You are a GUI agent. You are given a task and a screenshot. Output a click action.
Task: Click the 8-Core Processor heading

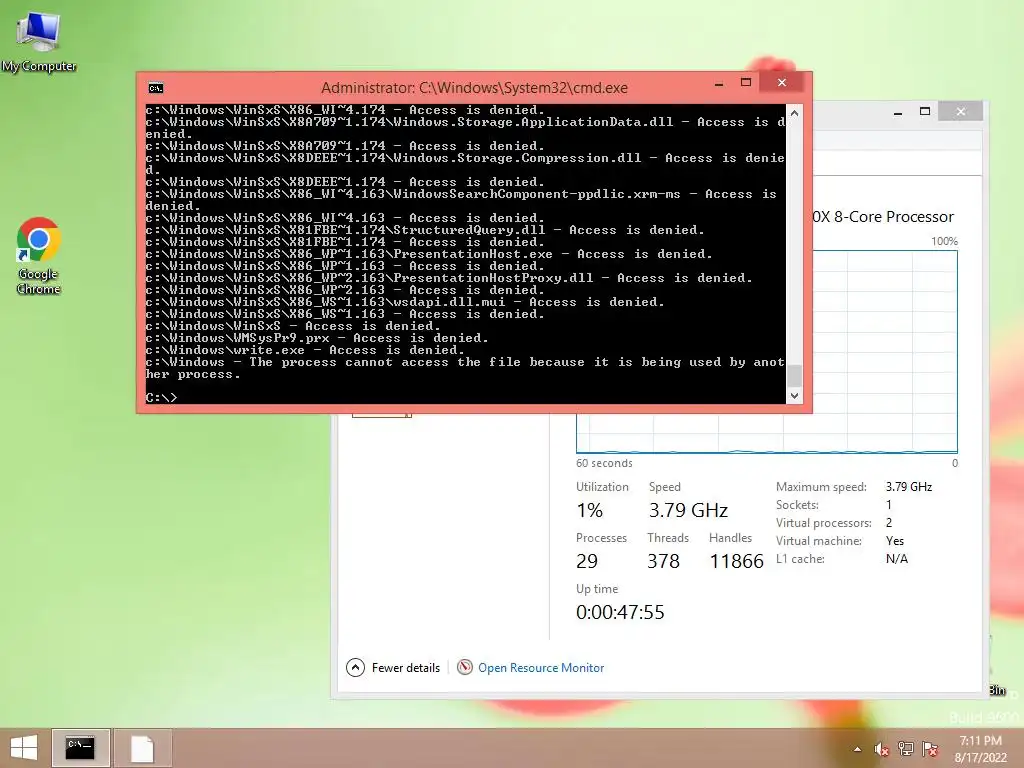pos(884,217)
